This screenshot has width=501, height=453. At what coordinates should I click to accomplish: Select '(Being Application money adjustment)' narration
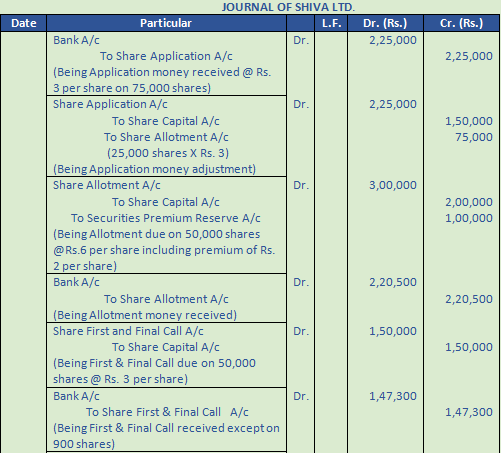154,169
